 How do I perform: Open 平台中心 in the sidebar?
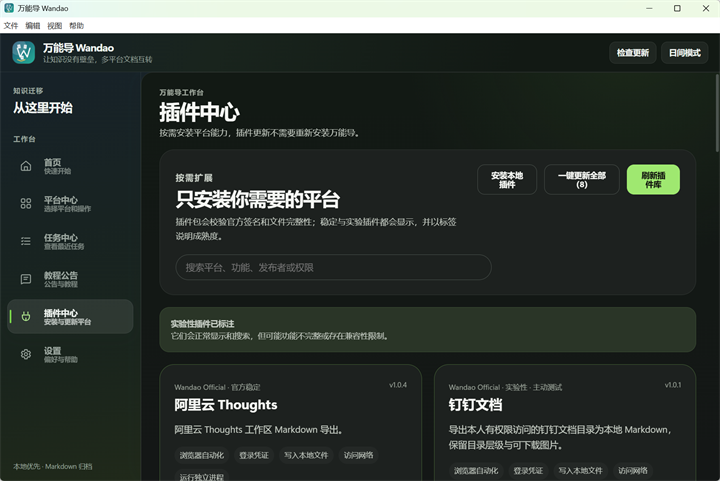[70, 204]
